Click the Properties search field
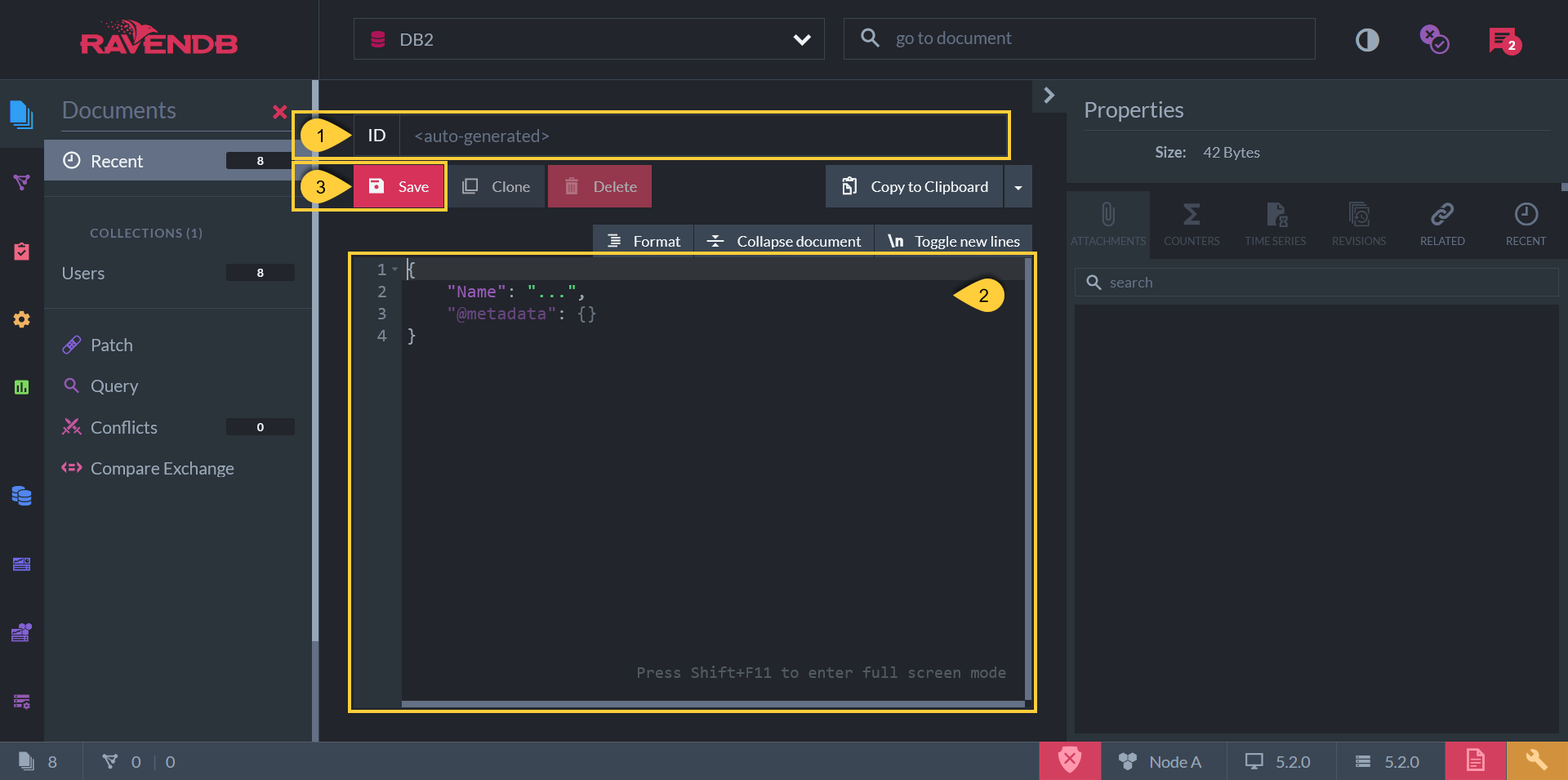1568x780 pixels. [x=1316, y=283]
